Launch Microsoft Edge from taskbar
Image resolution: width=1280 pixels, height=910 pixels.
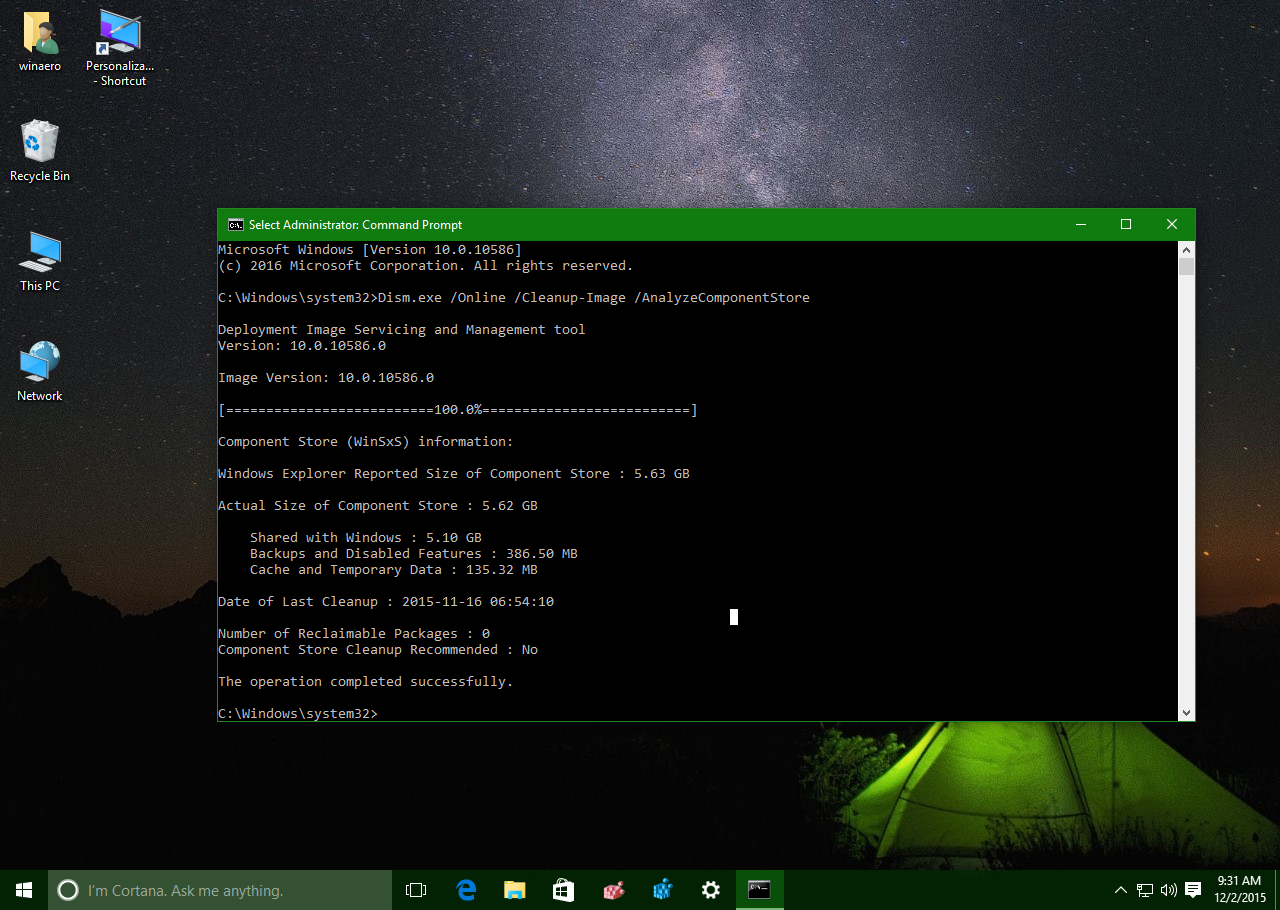(466, 890)
